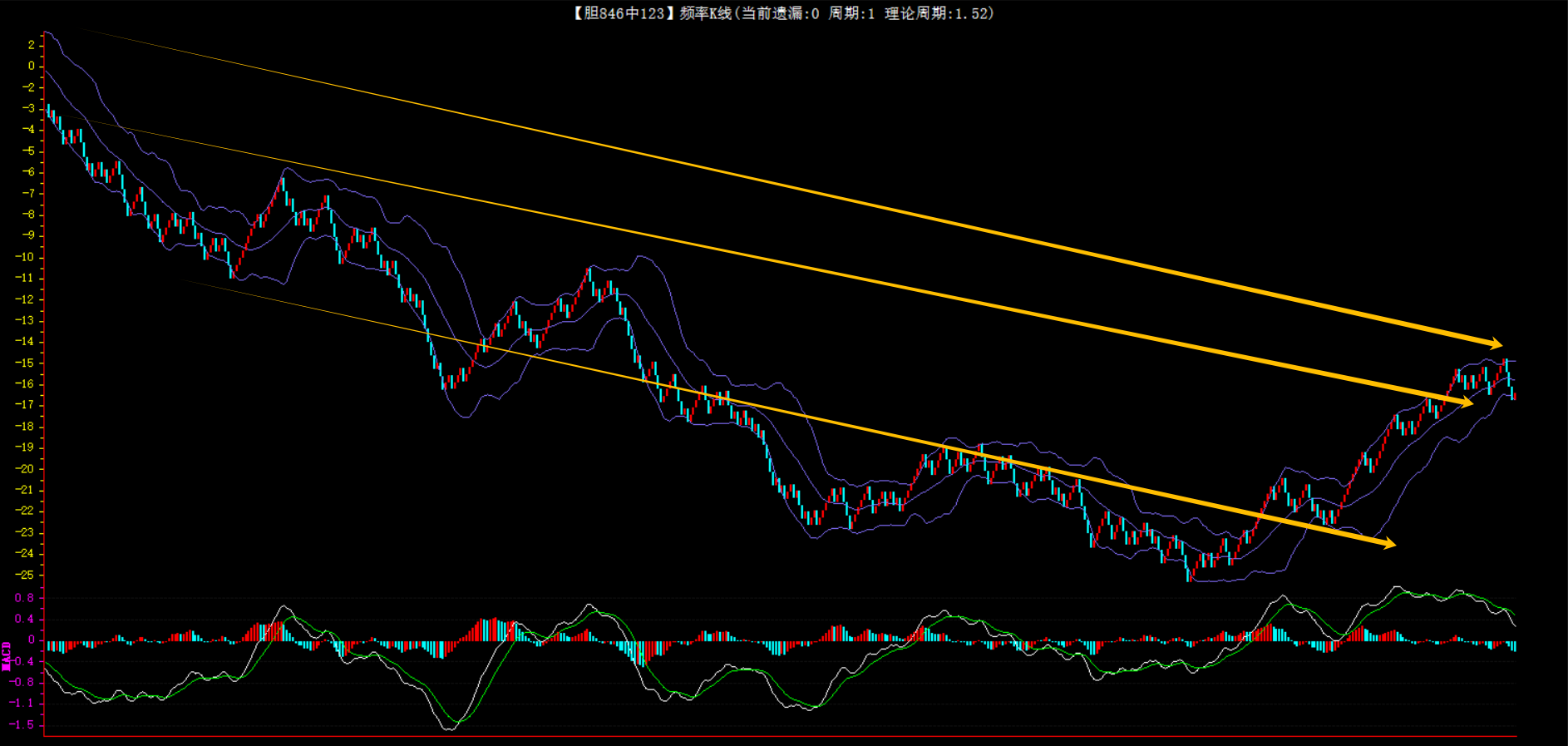The width and height of the screenshot is (1568, 746).
Task: Click the magenta MACD indicator label
Action: [7, 655]
